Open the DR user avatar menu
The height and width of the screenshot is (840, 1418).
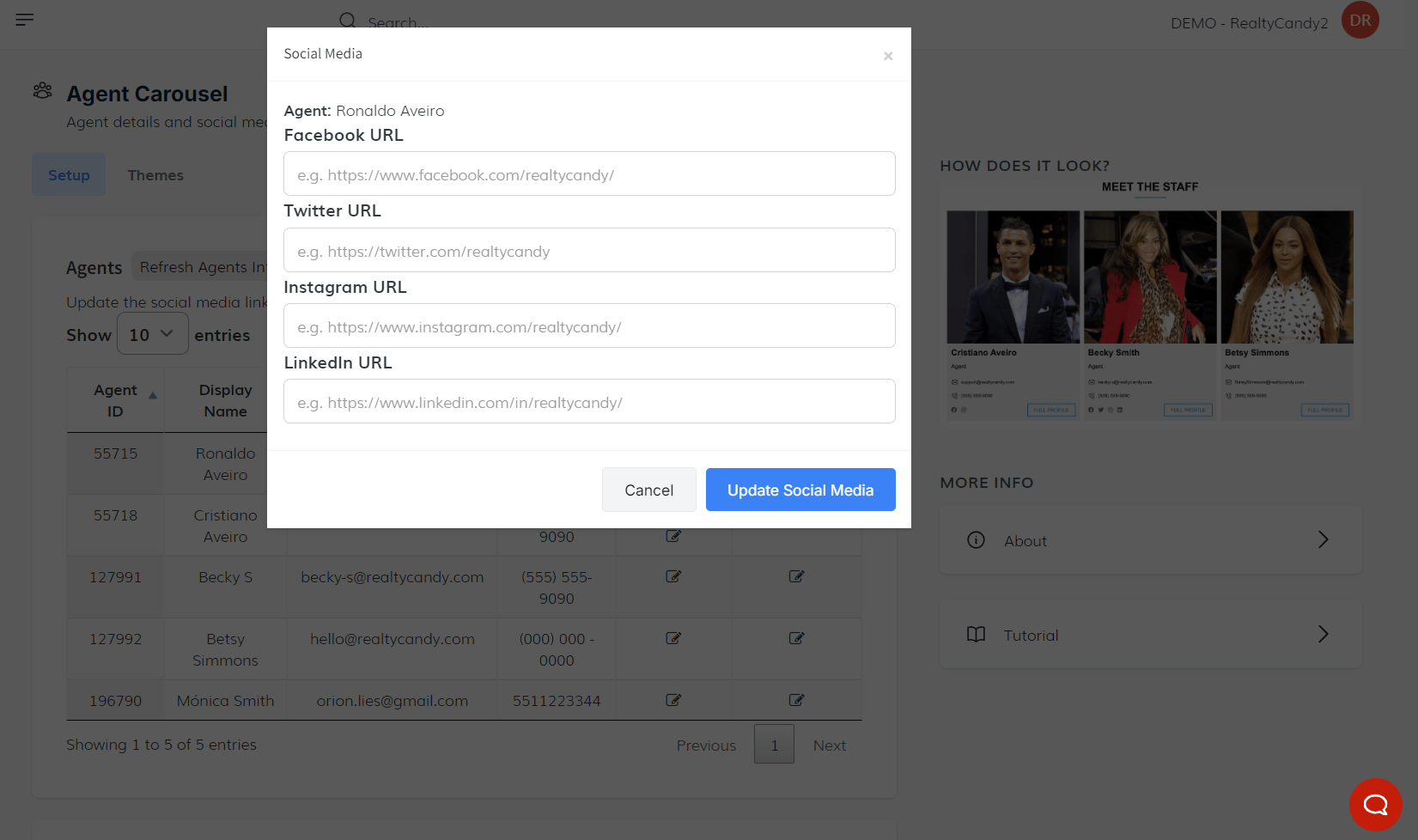[1360, 21]
